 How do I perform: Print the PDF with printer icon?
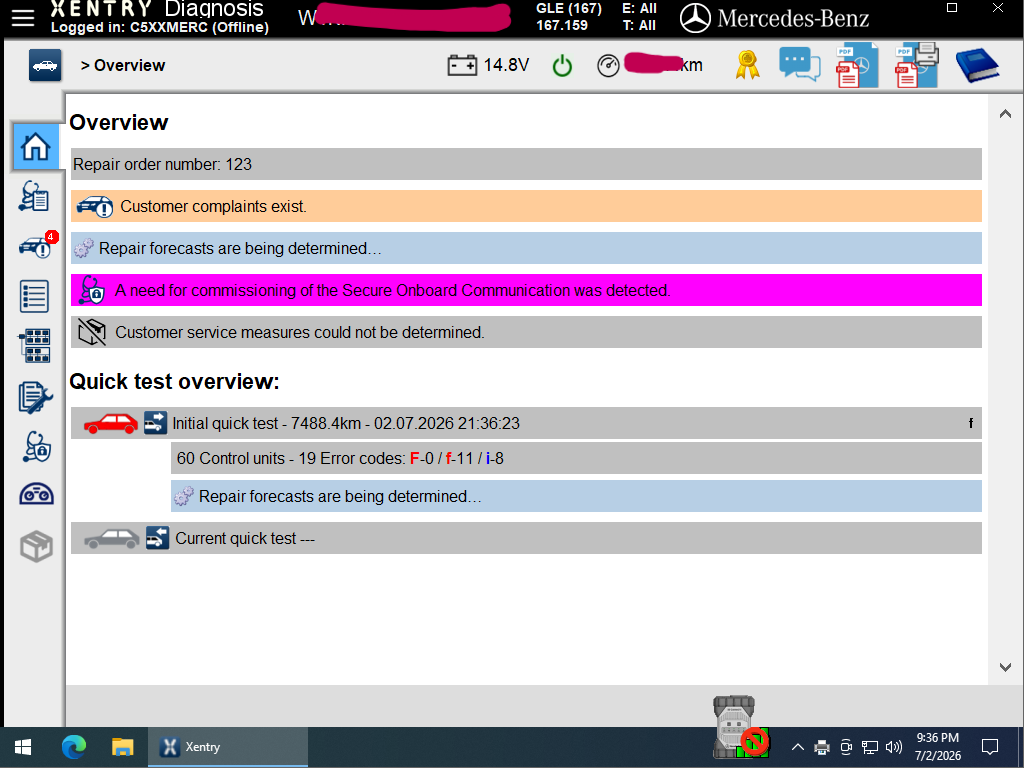point(917,65)
